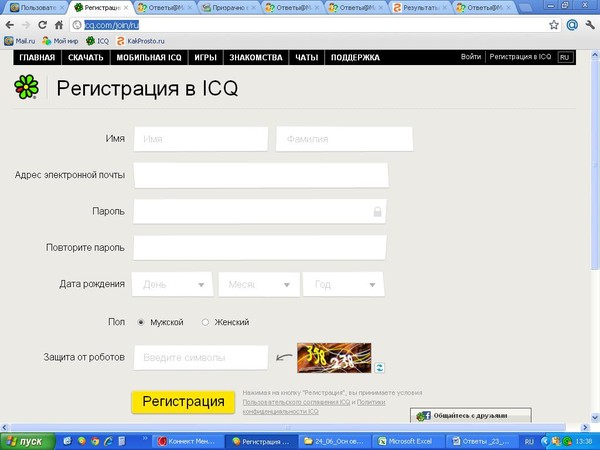600x450 pixels.
Task: Click the RU language indicator in taskbar
Action: (x=529, y=442)
